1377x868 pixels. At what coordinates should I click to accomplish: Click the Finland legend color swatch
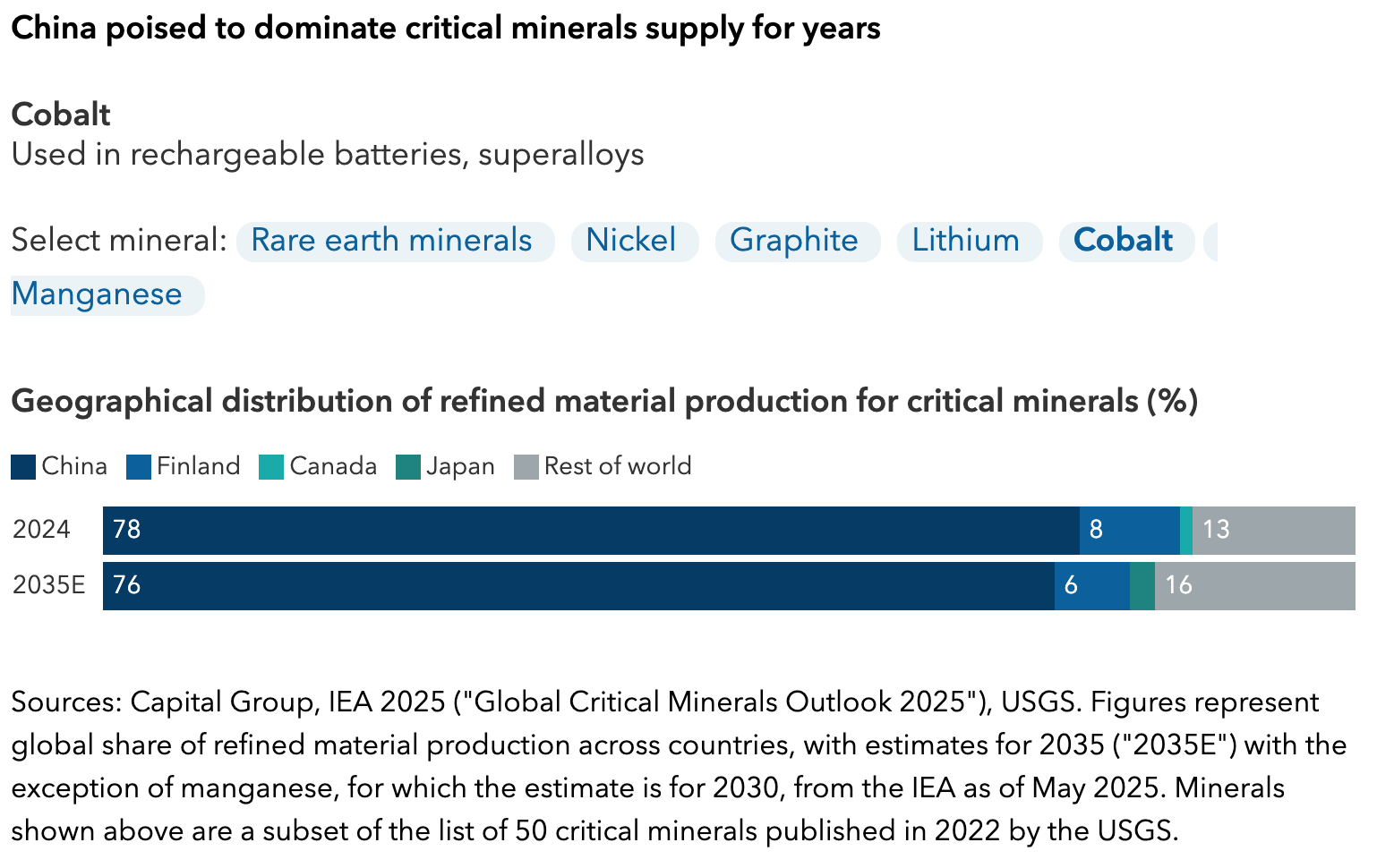[x=139, y=467]
